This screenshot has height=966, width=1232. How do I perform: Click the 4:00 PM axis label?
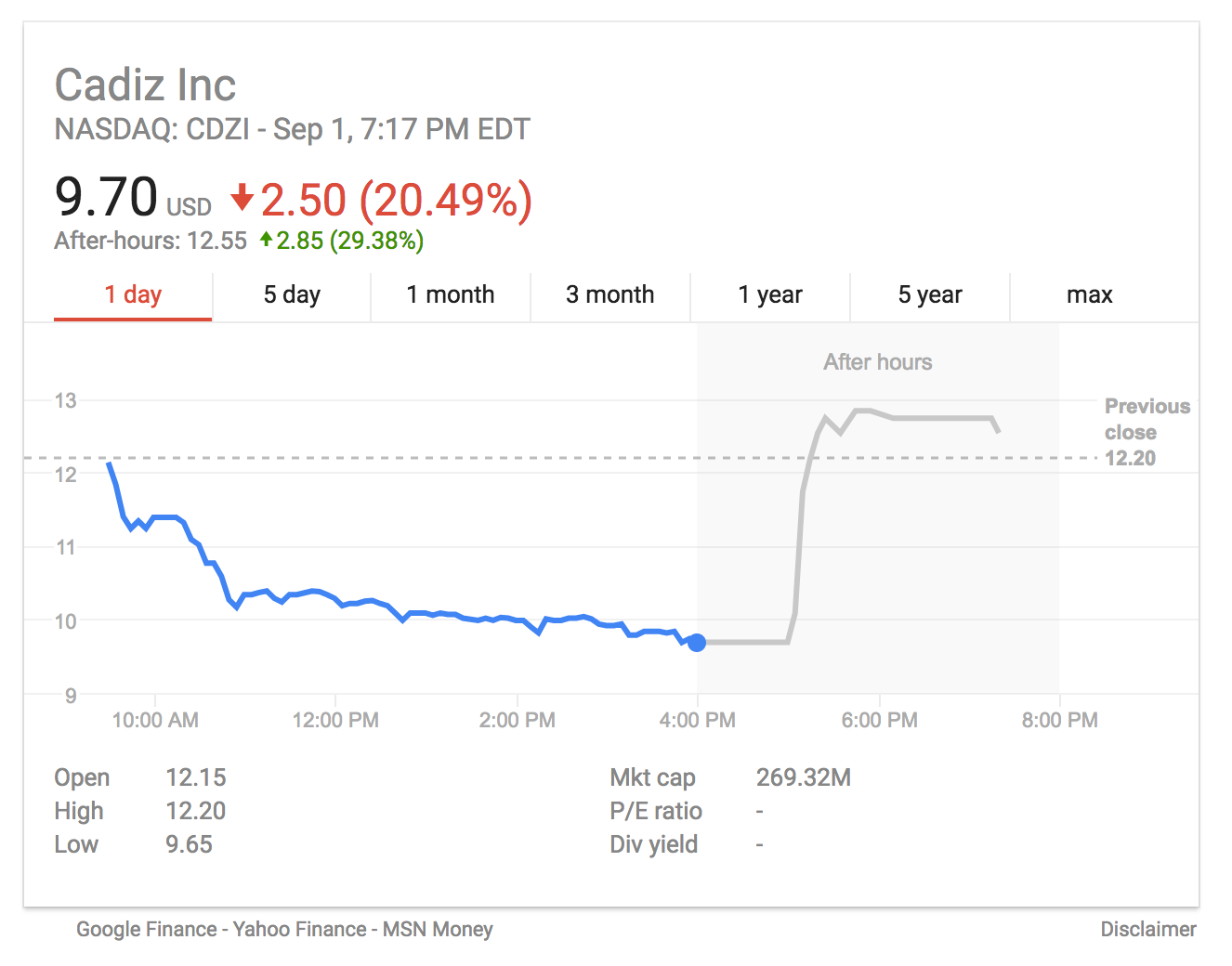pos(698,720)
